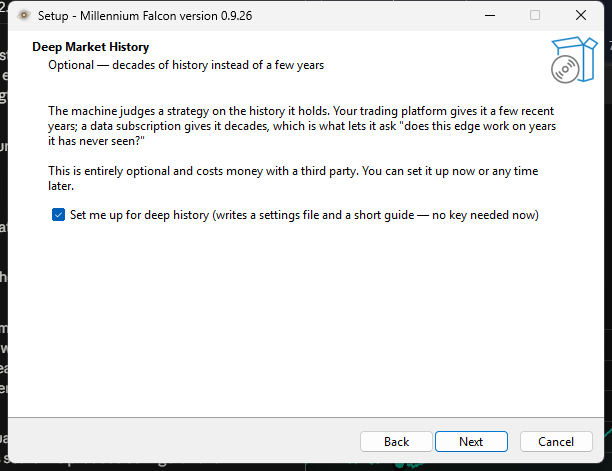The image size is (612, 471).
Task: Cancel the Millennium Falcon setup
Action: coord(556,442)
